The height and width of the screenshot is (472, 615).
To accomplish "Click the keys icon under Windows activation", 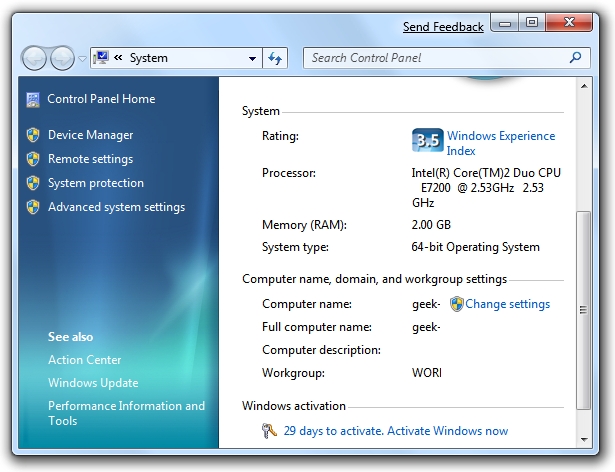I will 269,431.
